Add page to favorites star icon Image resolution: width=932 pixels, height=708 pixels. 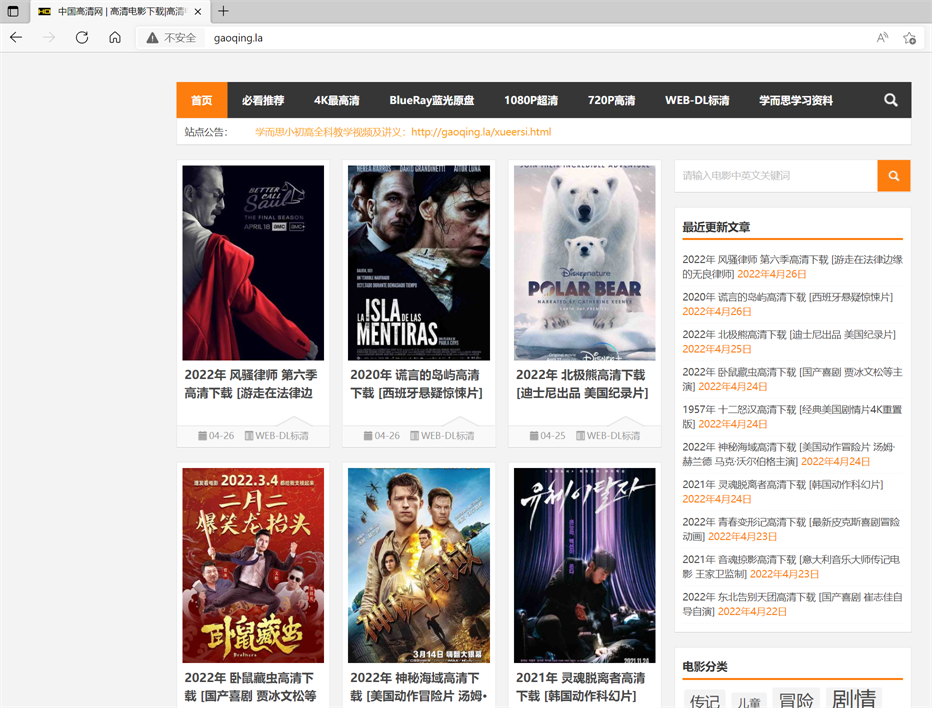point(909,38)
